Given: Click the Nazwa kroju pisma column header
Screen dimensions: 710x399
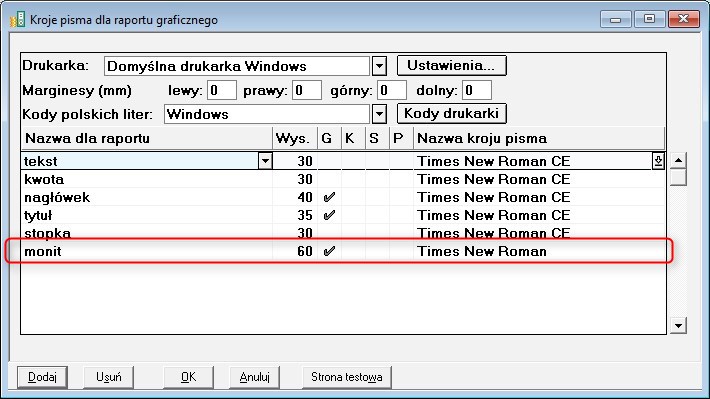Looking at the screenshot, I should (x=539, y=138).
